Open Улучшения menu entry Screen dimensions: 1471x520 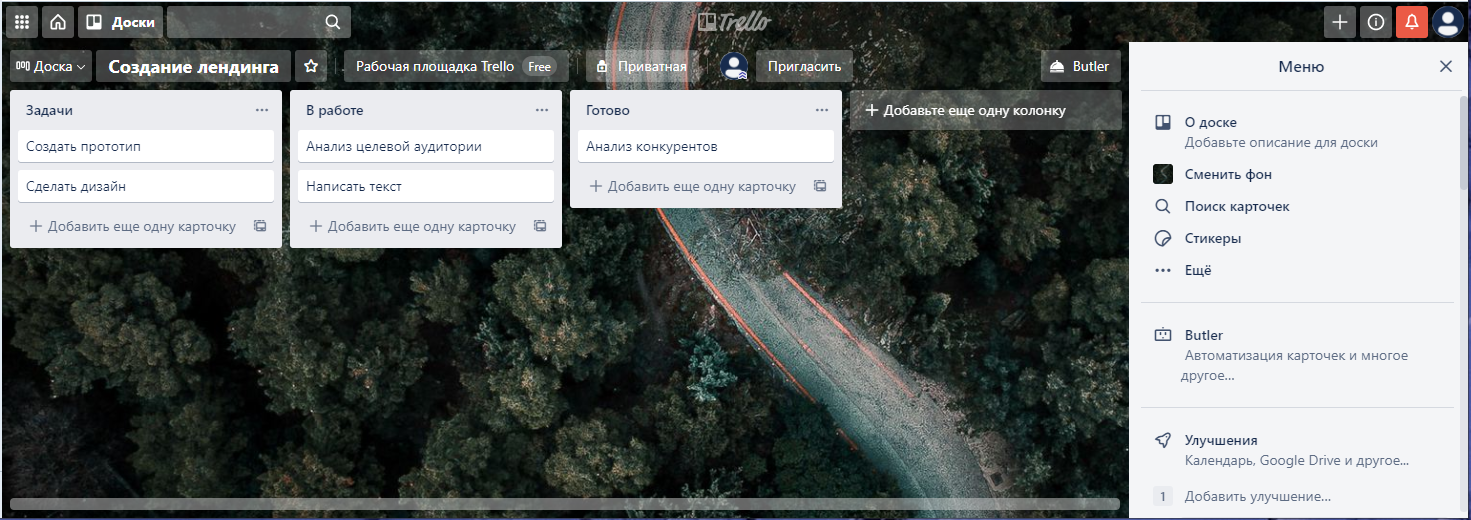pos(1298,450)
